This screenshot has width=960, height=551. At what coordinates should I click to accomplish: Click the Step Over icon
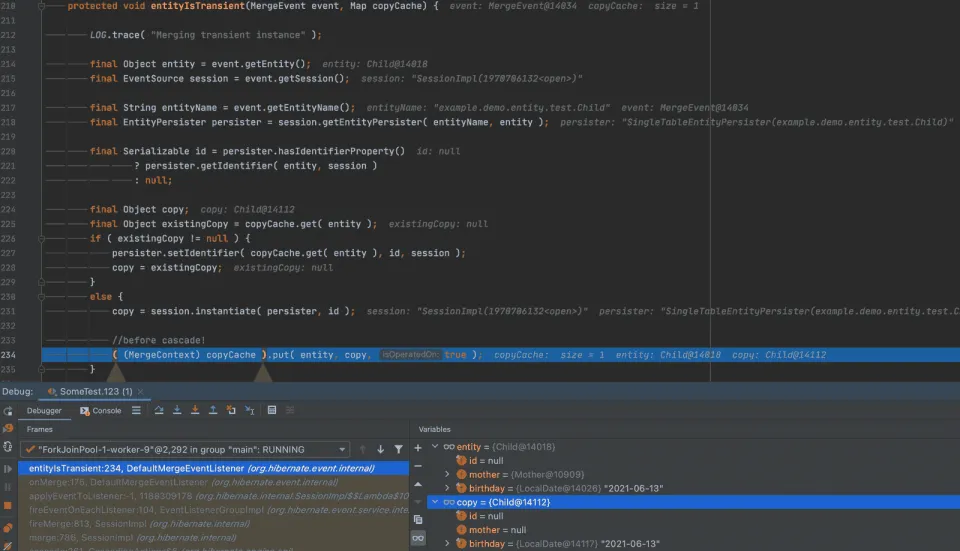tap(159, 410)
